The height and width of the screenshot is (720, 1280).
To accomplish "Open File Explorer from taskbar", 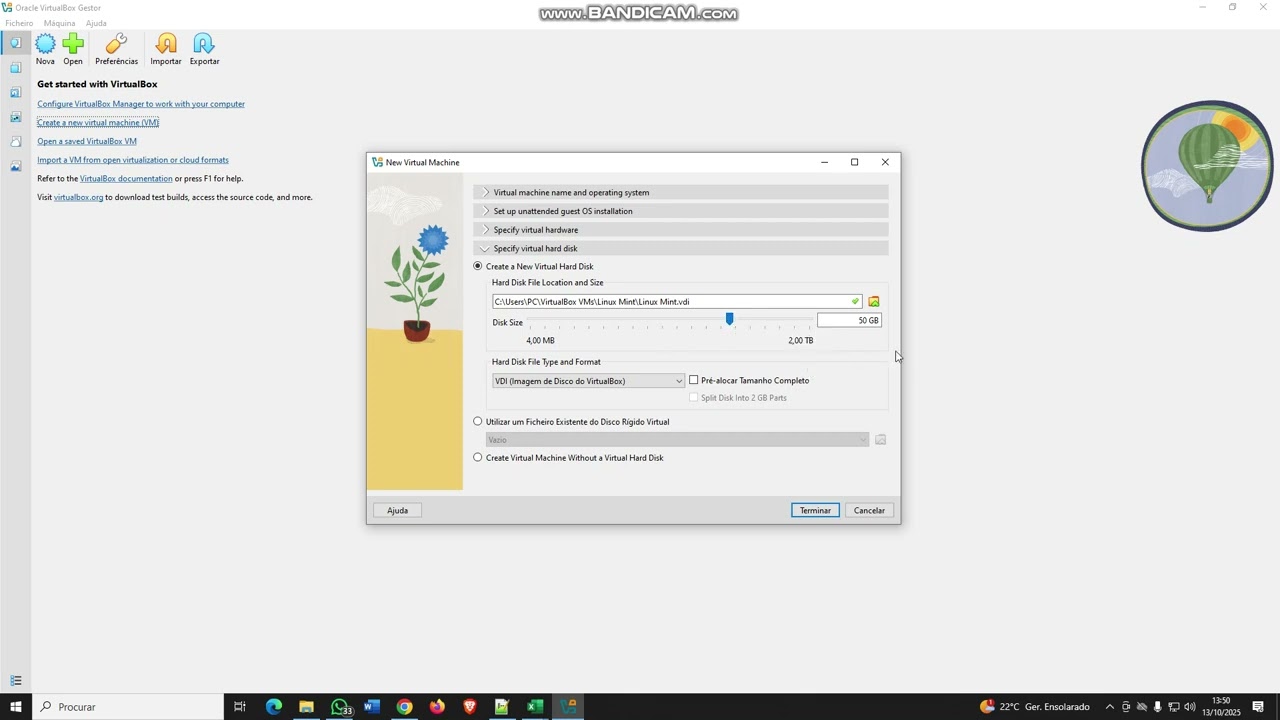I will coord(306,707).
